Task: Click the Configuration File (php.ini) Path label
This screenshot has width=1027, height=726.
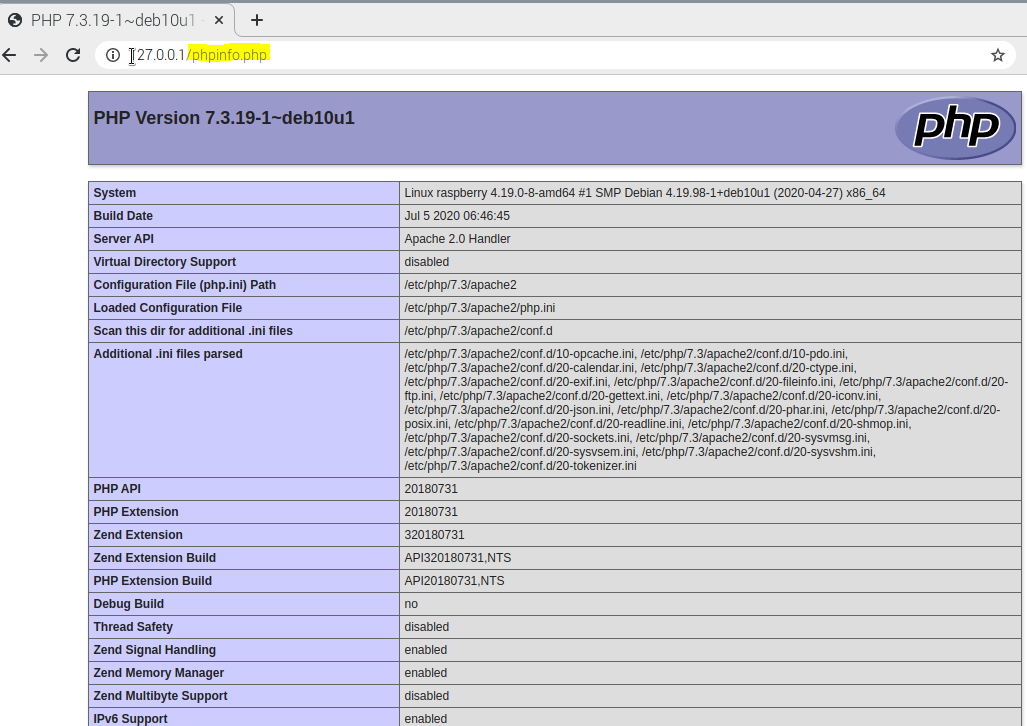Action: tap(185, 284)
